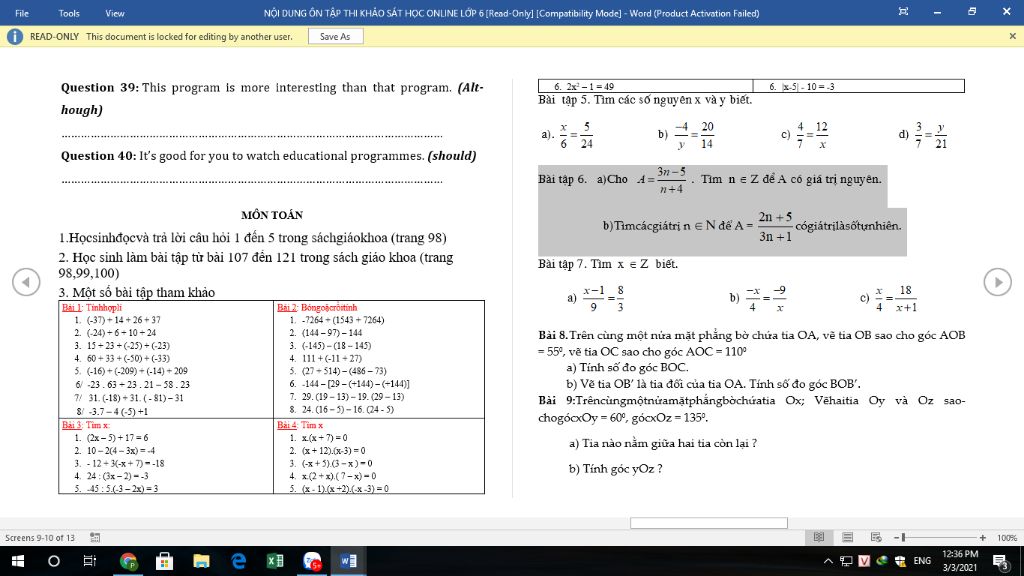The width and height of the screenshot is (1024, 576).
Task: Dismiss the read-only notification bar
Action: tap(1012, 37)
